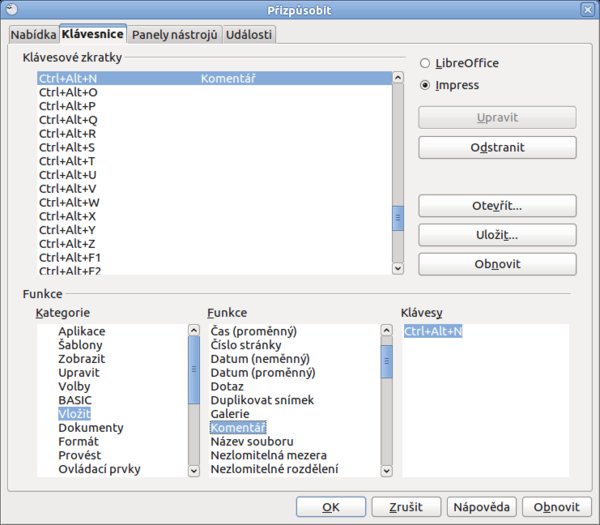Select the Ctrl+Alt+R shortcut row
This screenshot has width=600, height=525.
(214, 134)
